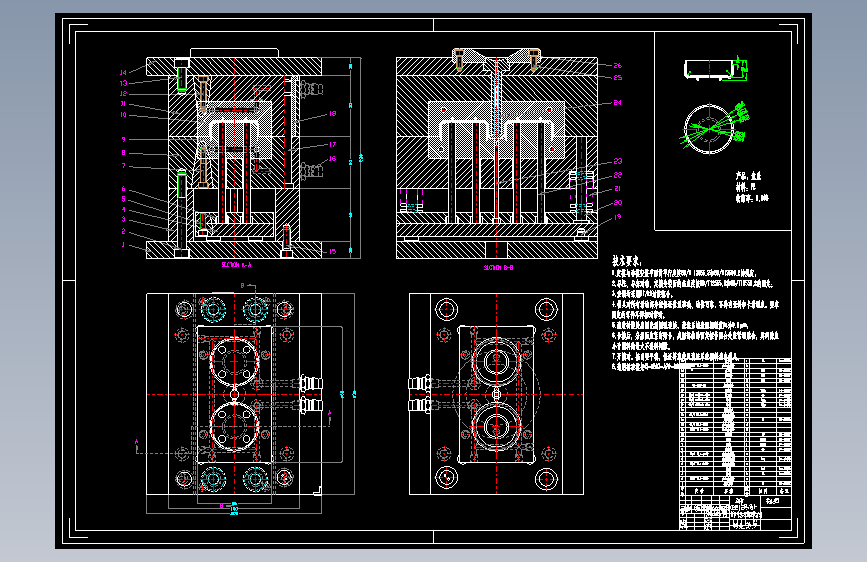Click the part number 1 callout
The height and width of the screenshot is (562, 867).
tap(123, 244)
